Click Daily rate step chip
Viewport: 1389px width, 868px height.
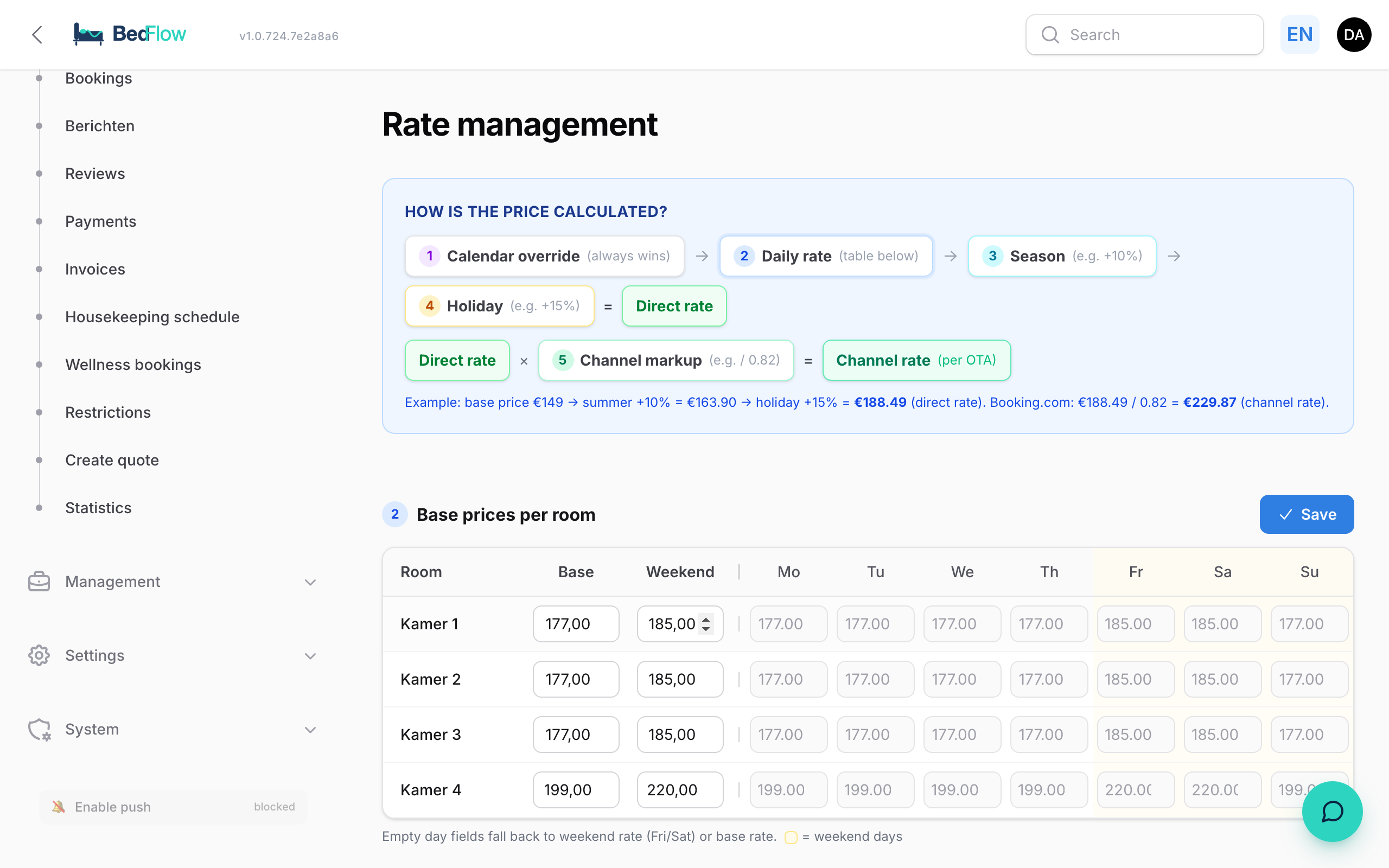[826, 256]
